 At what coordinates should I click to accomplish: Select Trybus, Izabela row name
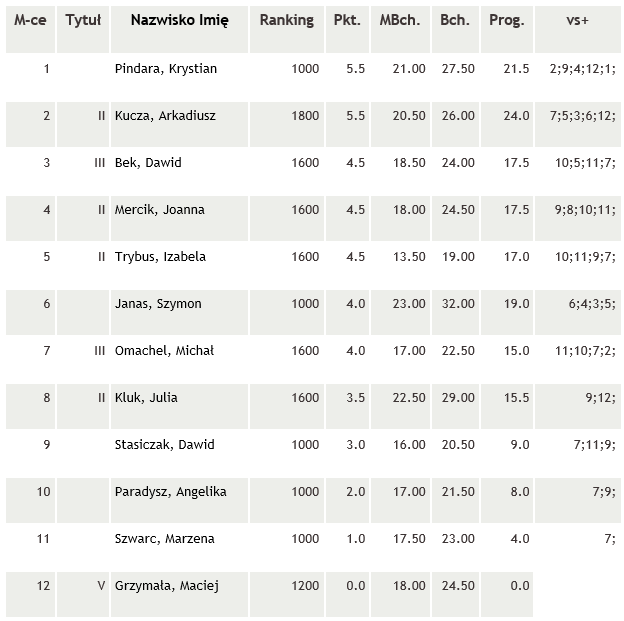160,257
